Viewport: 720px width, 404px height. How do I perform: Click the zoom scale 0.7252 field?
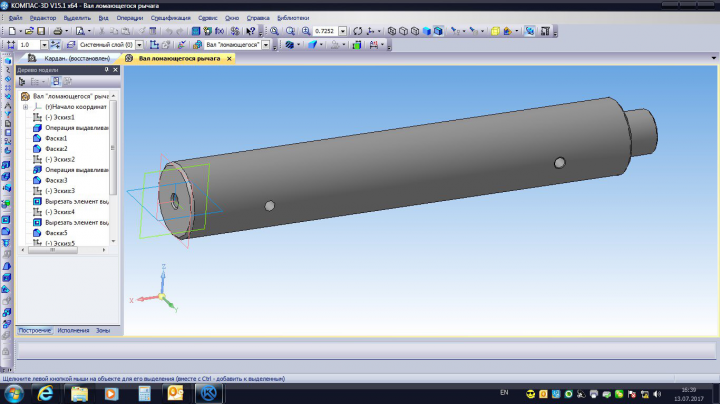(326, 31)
